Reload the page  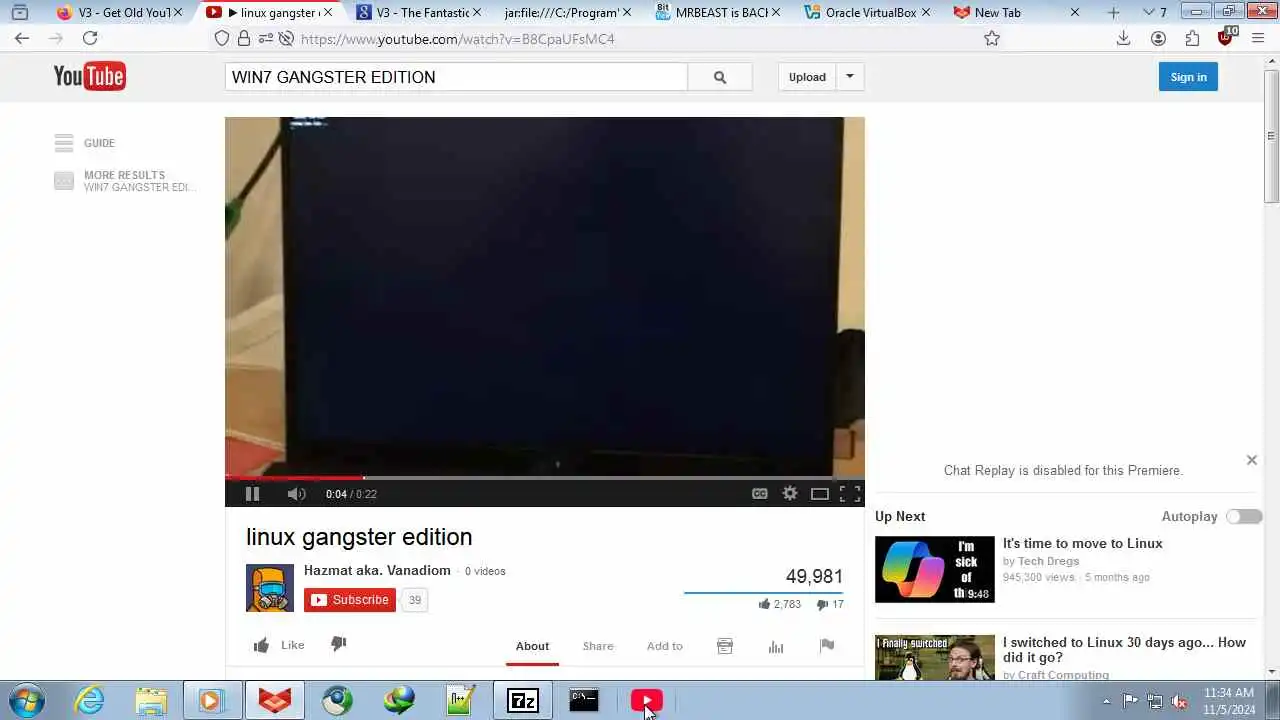tap(90, 38)
